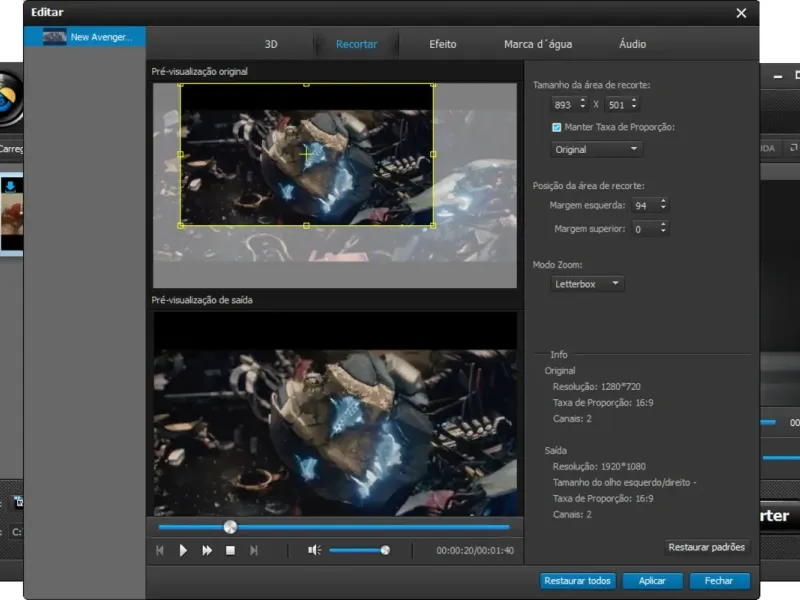Click the crosshair center of crop area
Image resolution: width=800 pixels, height=600 pixels.
point(307,153)
